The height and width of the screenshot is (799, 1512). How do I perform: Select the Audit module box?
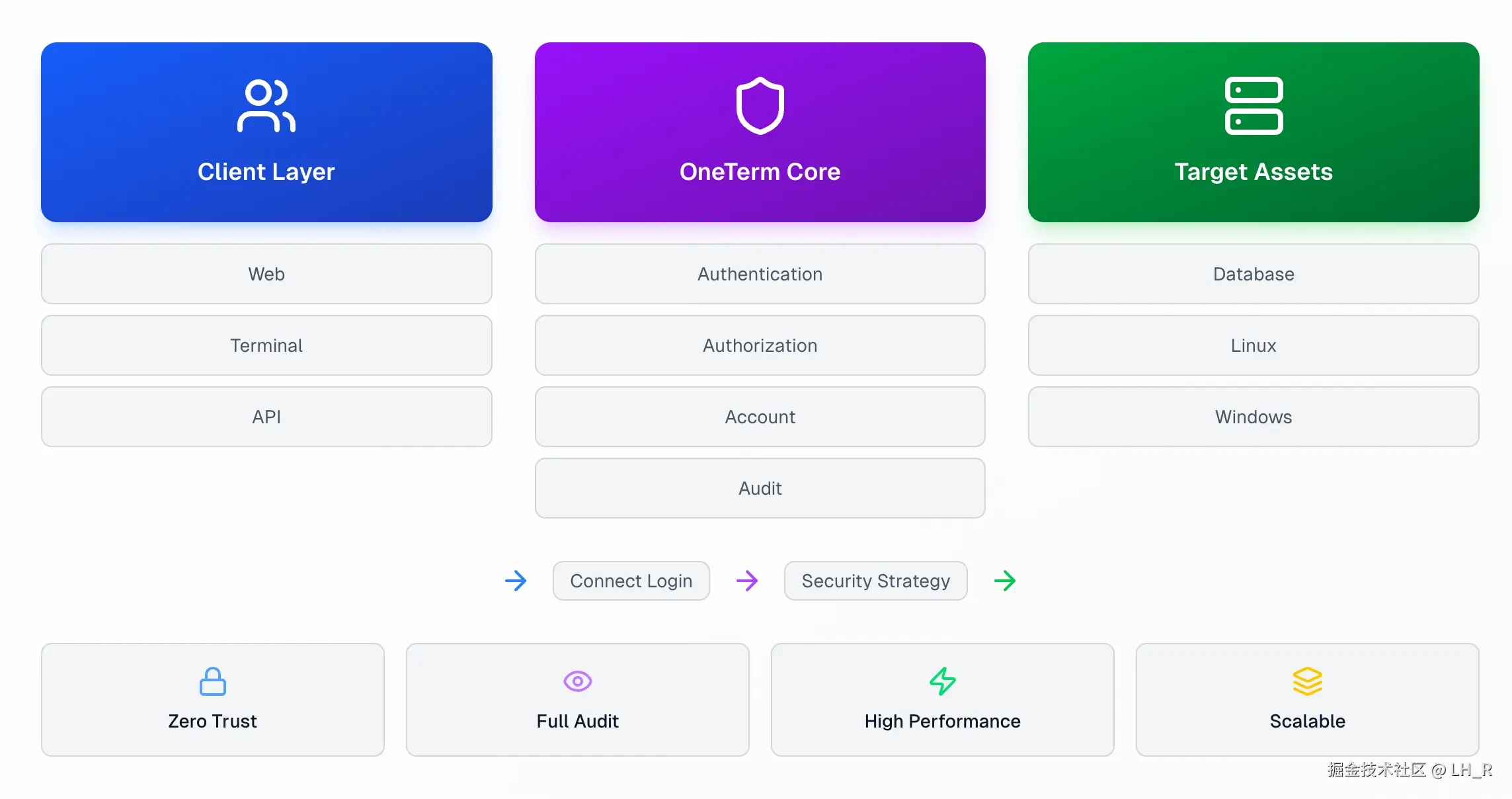click(x=760, y=488)
